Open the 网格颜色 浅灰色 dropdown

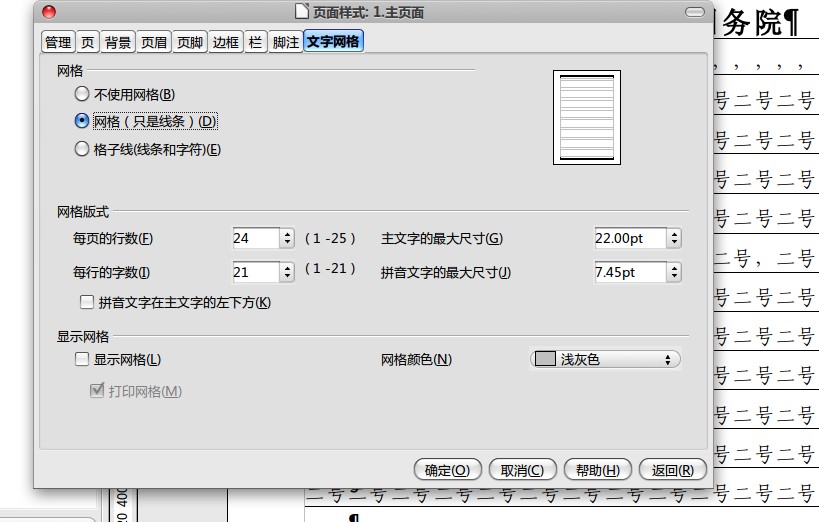pos(605,359)
